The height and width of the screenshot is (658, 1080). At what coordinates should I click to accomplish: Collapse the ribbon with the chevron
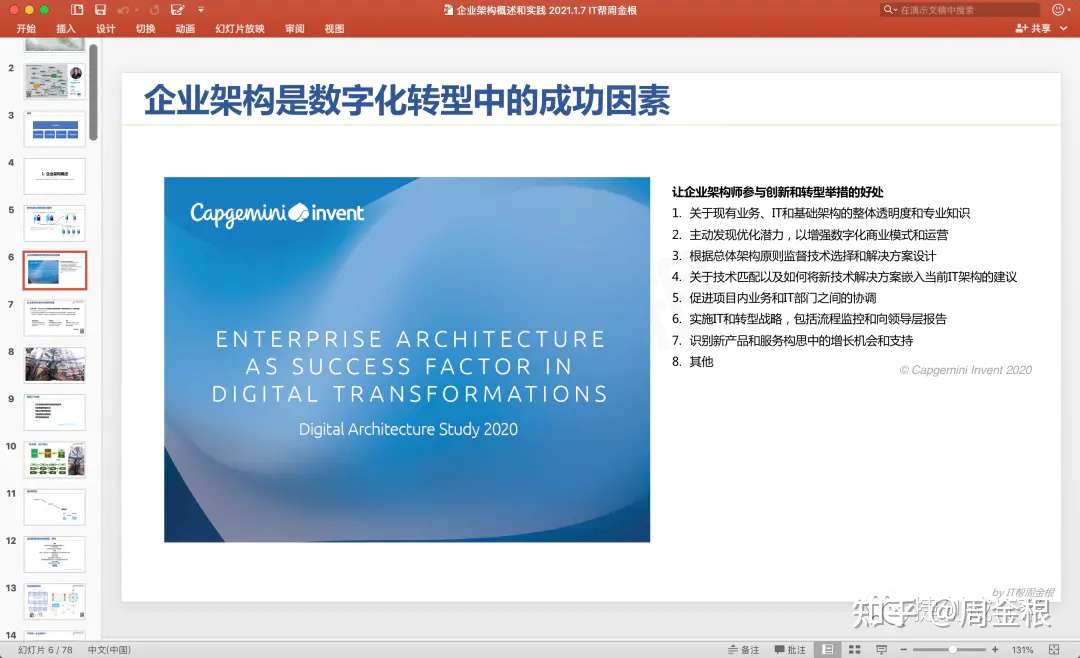tap(1064, 28)
